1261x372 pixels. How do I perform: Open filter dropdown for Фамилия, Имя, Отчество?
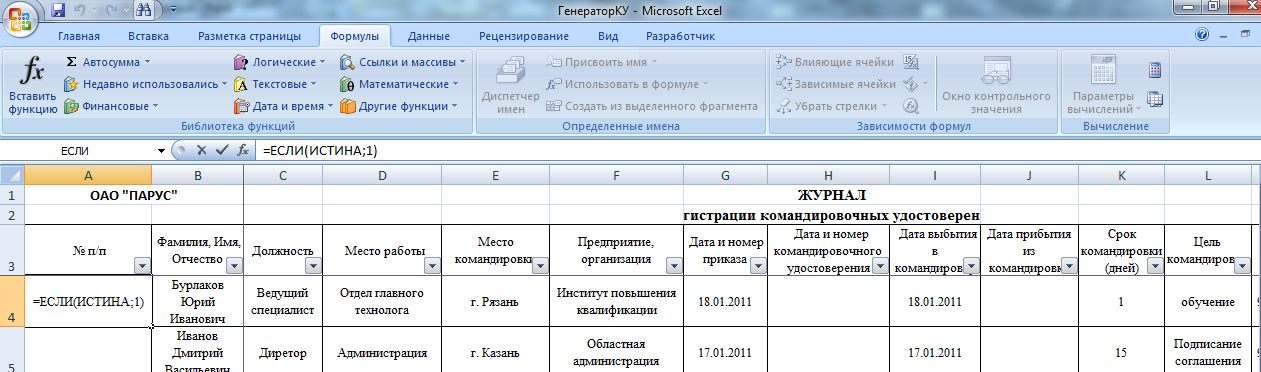(234, 266)
